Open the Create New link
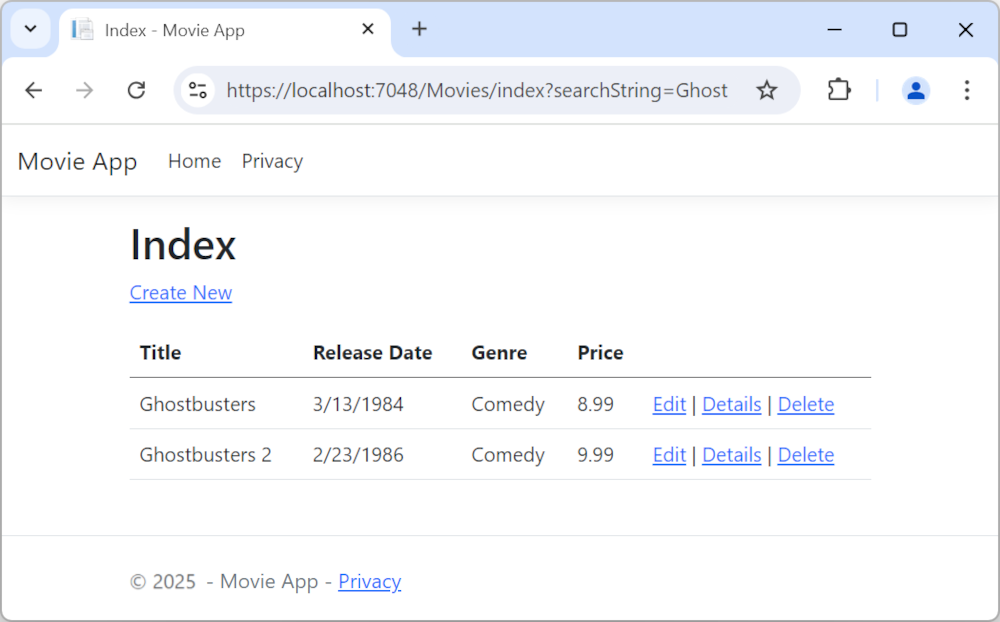The width and height of the screenshot is (1000, 622). coord(180,292)
